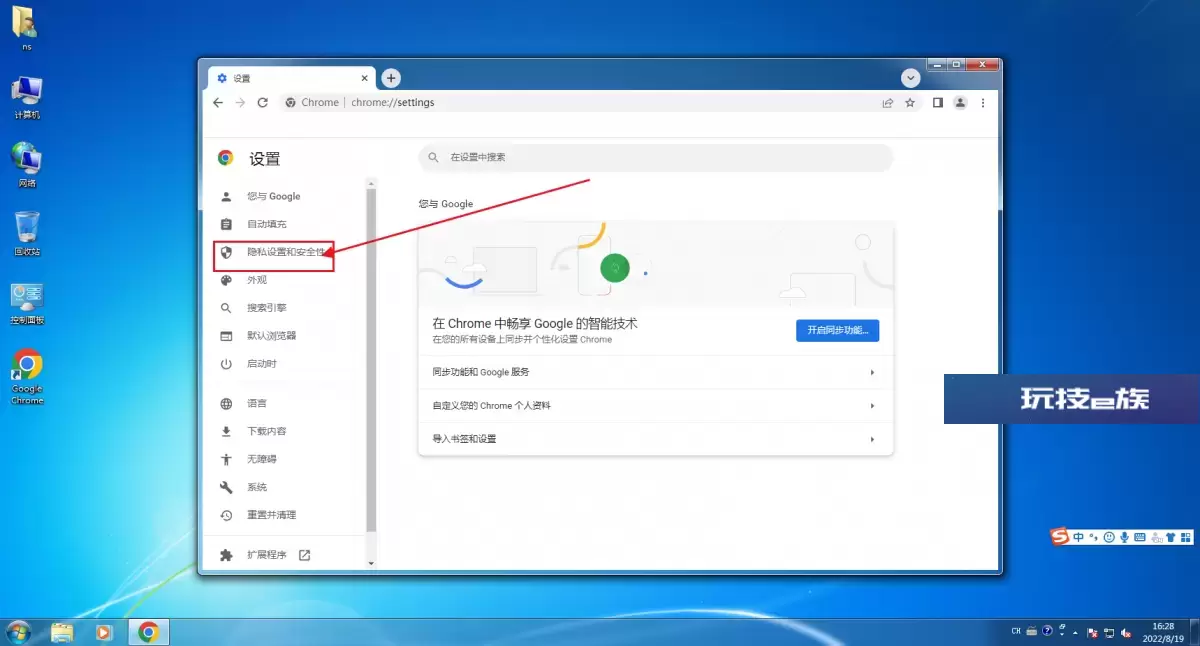1200x646 pixels.
Task: Select the Google Chrome desktop shortcut
Action: pos(27,377)
